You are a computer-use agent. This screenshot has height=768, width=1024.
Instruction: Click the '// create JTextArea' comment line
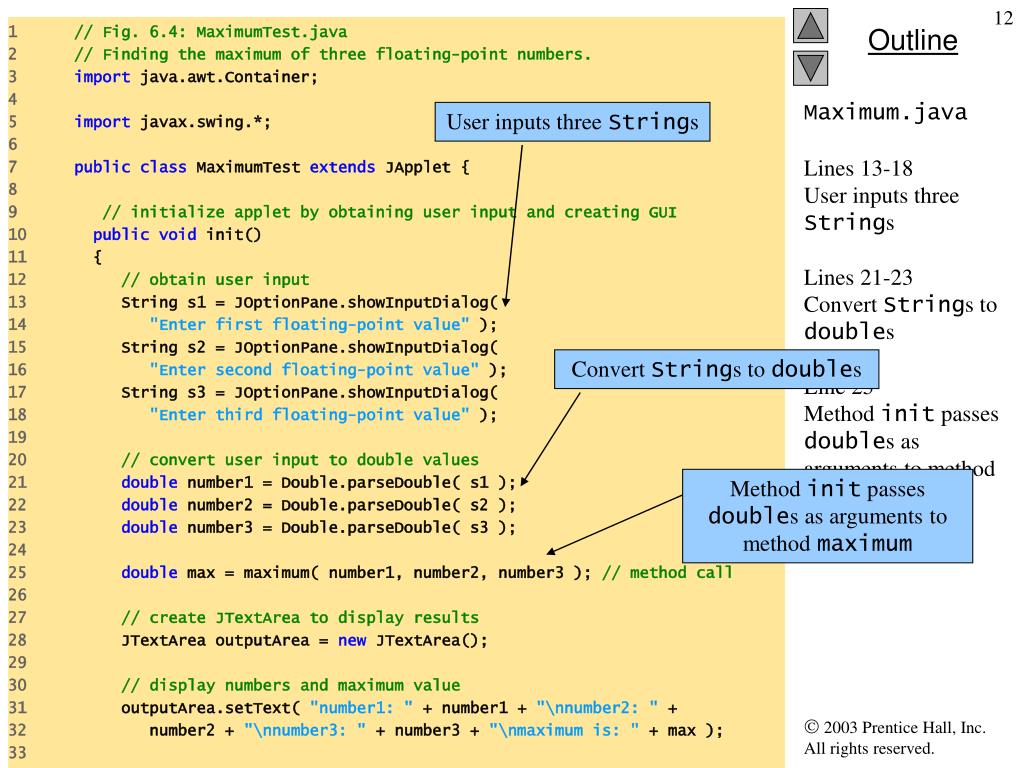[300, 618]
